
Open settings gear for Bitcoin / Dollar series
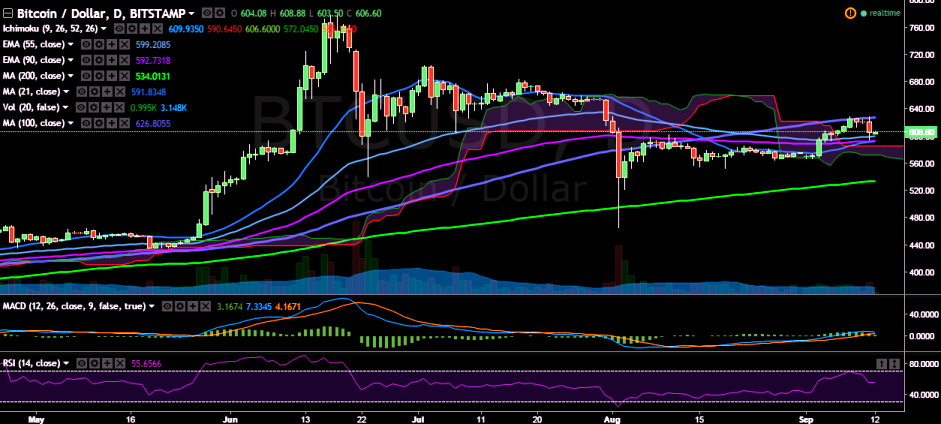tap(220, 13)
